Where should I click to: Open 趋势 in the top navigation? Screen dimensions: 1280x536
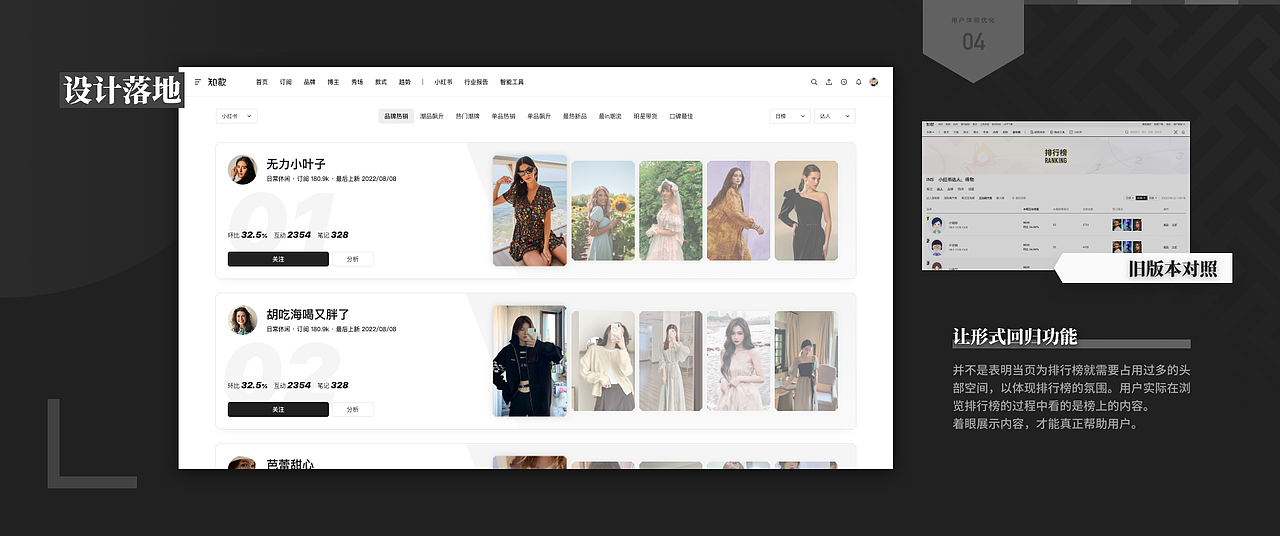(x=405, y=82)
